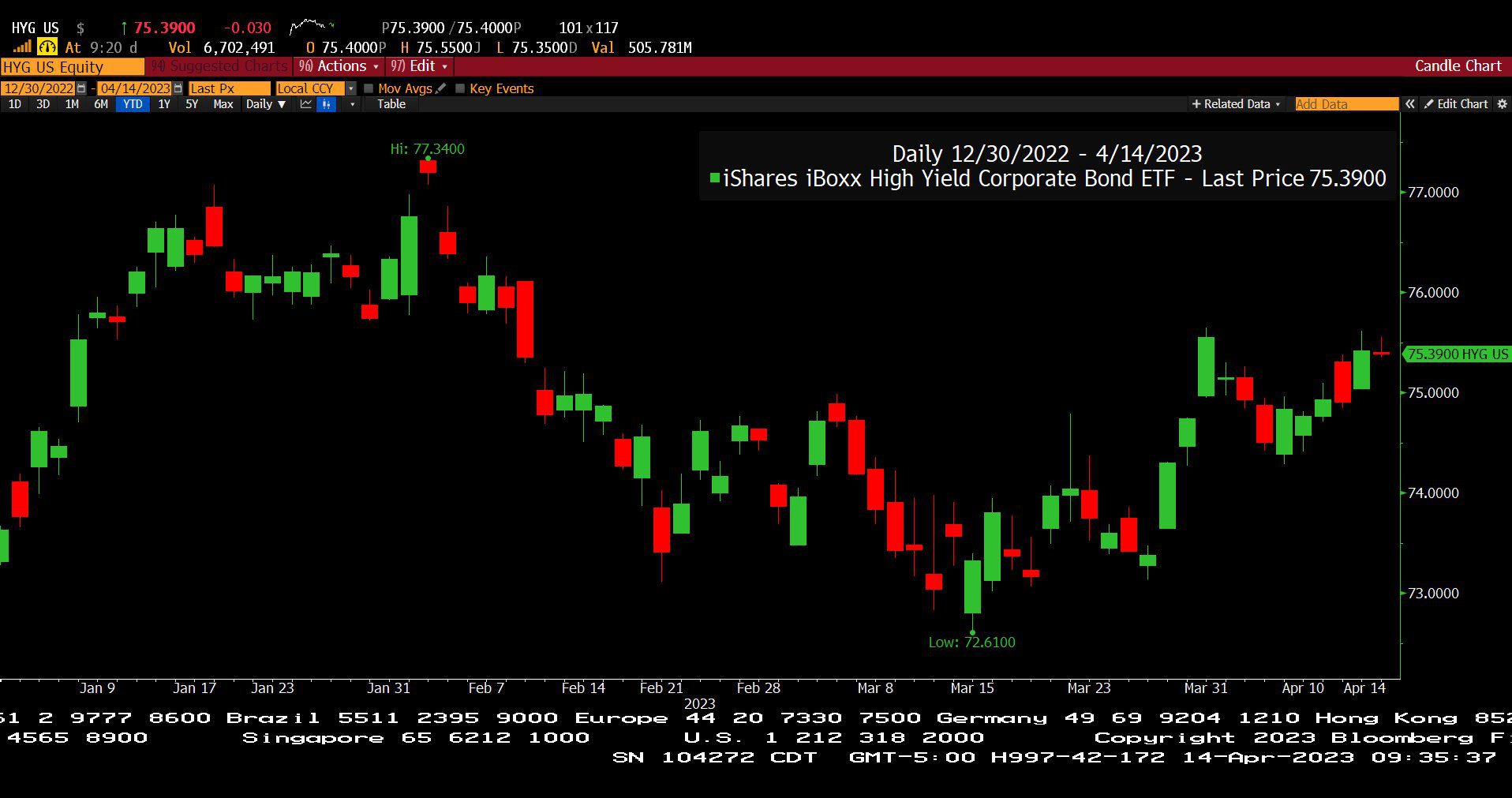Open the Daily periodicity dropdown
The height and width of the screenshot is (798, 1512).
click(x=266, y=104)
